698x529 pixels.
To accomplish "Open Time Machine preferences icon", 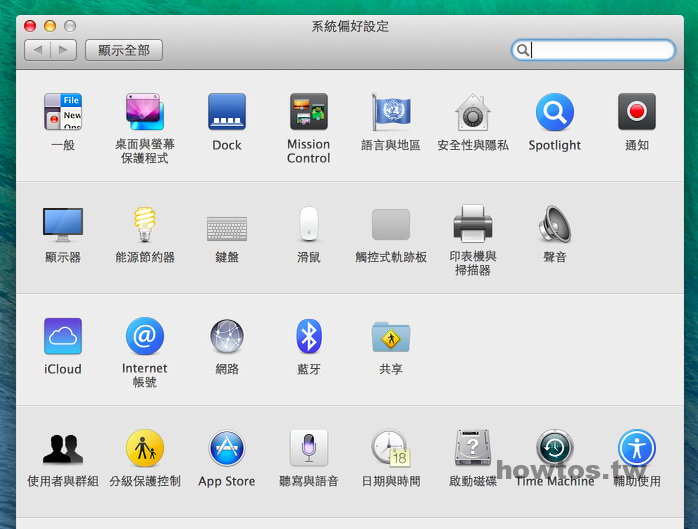I will coord(555,448).
